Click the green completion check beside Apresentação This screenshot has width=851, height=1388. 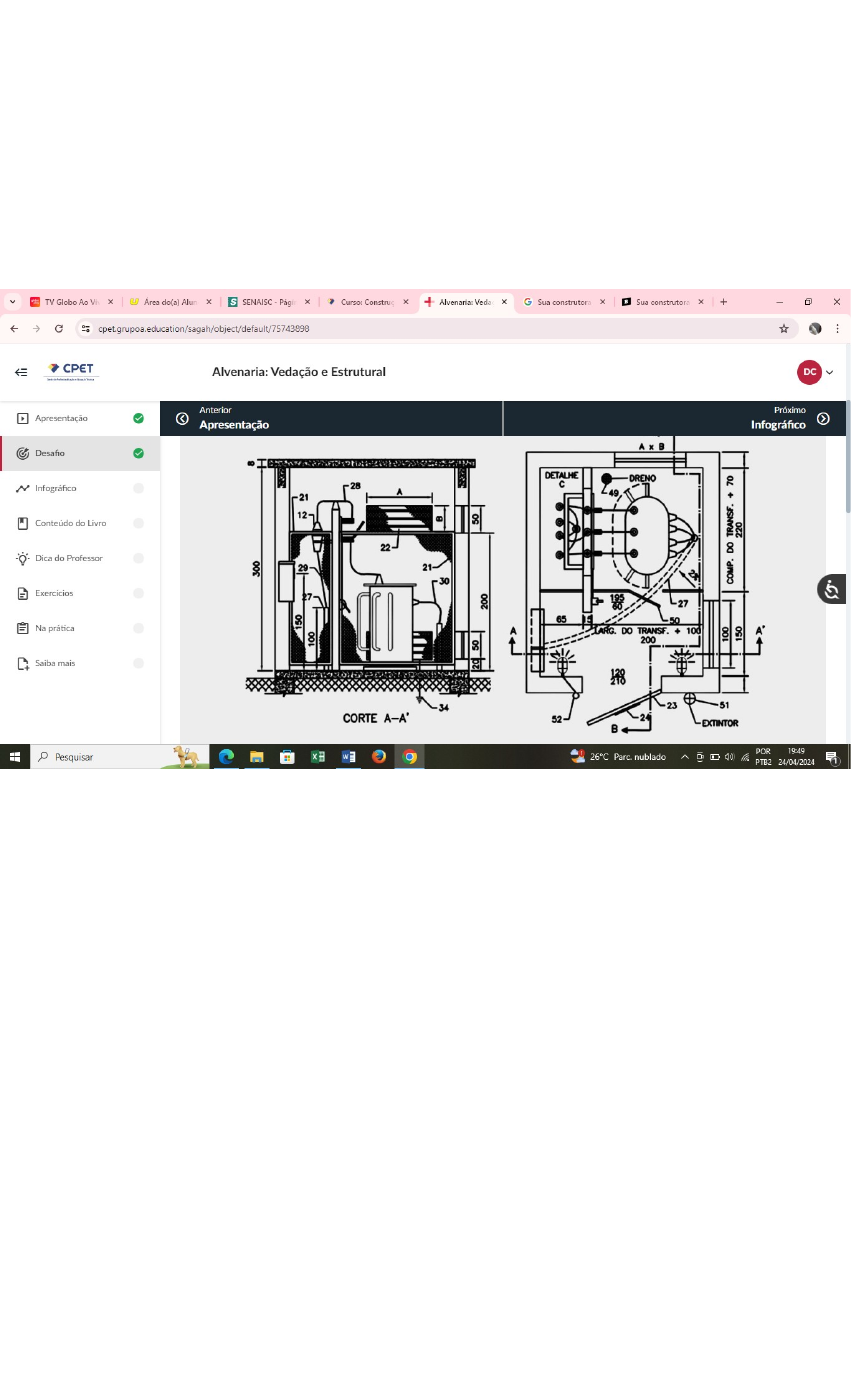coord(138,418)
